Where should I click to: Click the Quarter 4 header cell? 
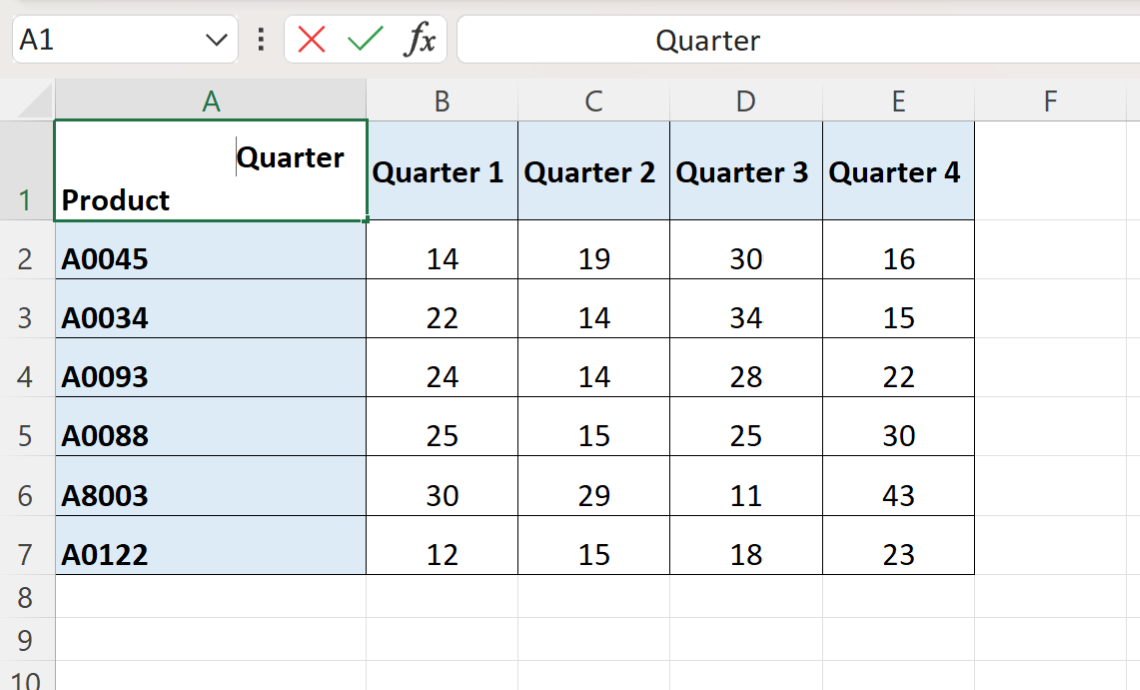click(x=899, y=171)
